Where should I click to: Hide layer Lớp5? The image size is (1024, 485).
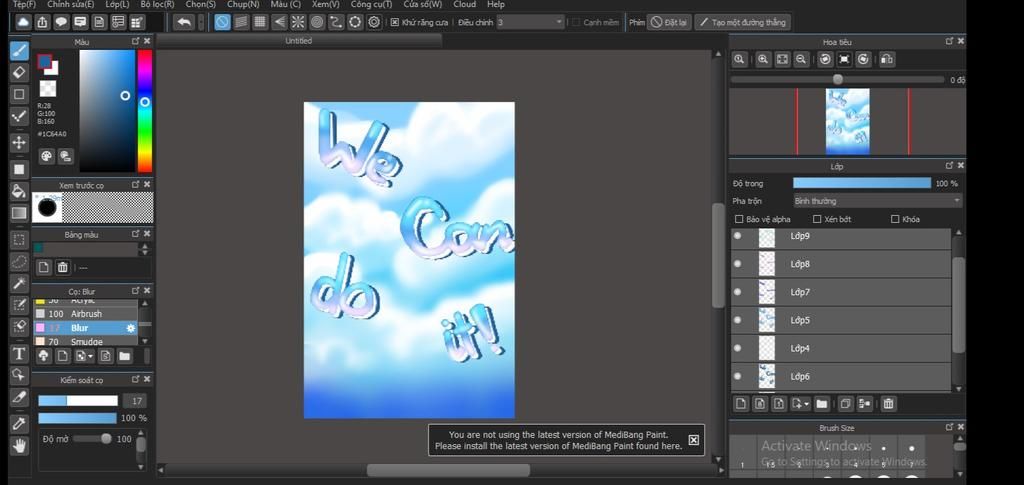pos(737,321)
